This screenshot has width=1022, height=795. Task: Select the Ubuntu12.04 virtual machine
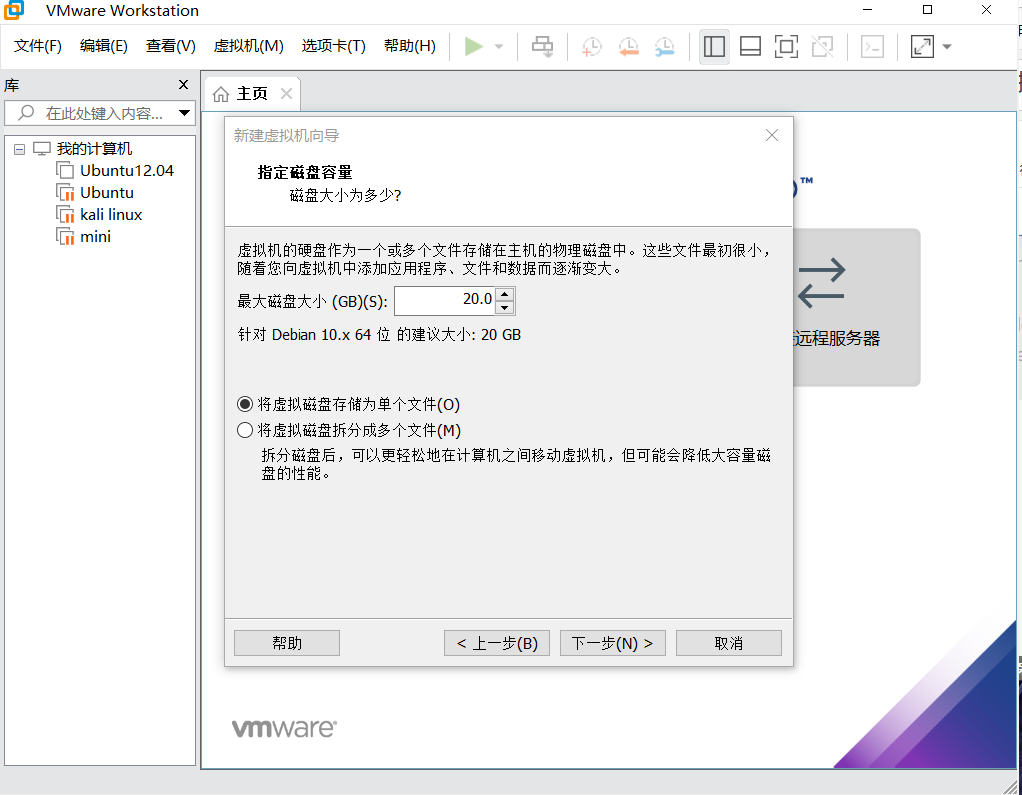[127, 171]
